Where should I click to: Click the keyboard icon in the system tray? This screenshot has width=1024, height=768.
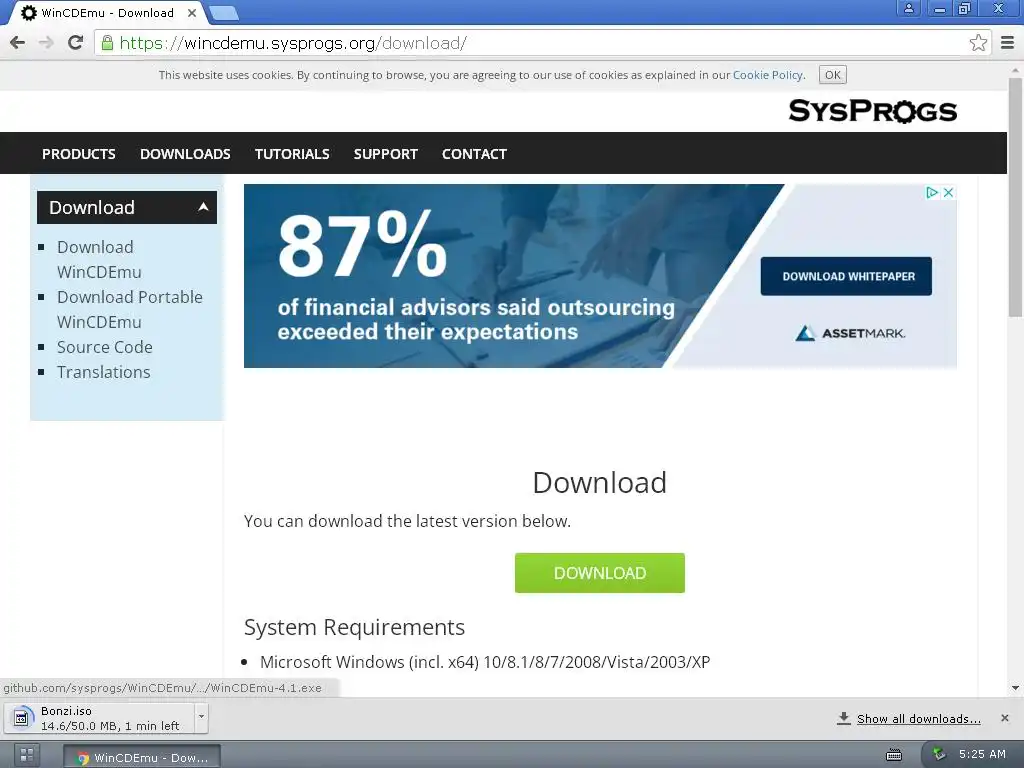click(x=893, y=755)
